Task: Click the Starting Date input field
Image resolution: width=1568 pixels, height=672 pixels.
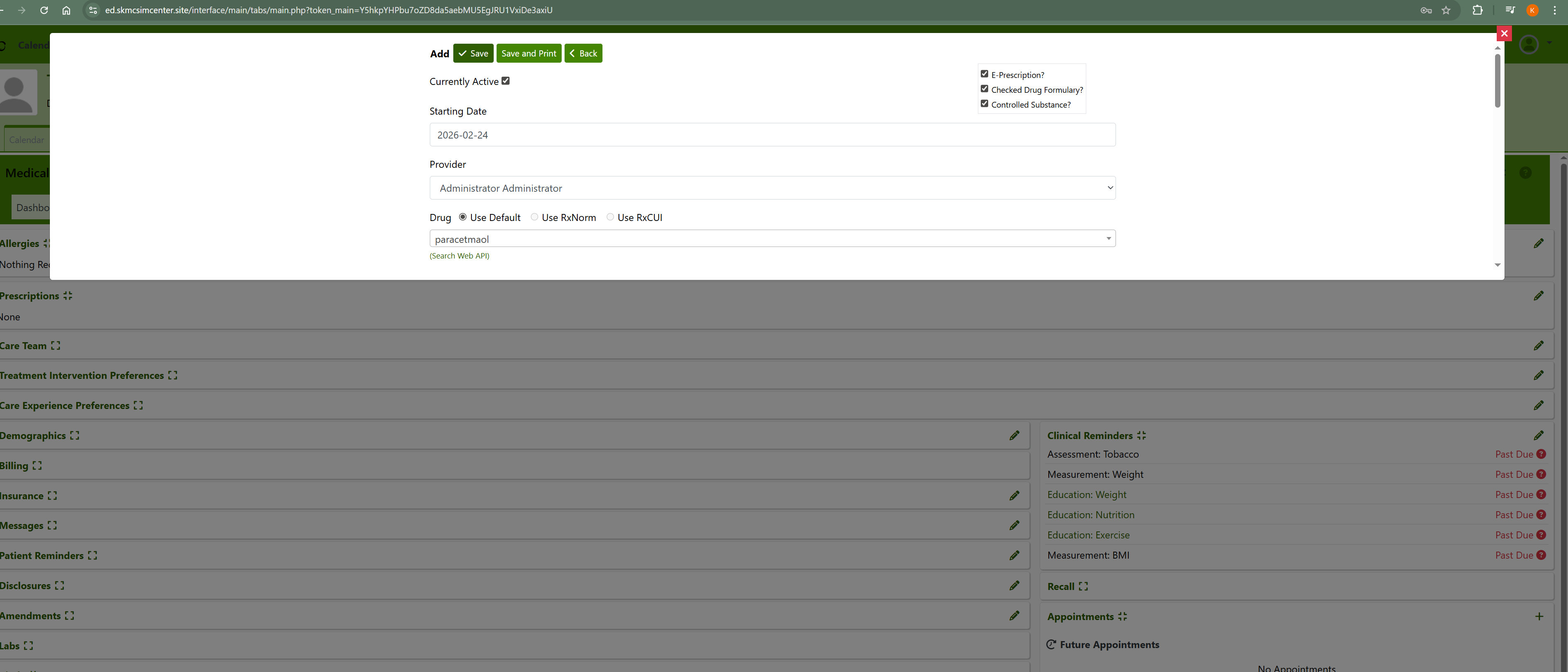Action: point(772,135)
